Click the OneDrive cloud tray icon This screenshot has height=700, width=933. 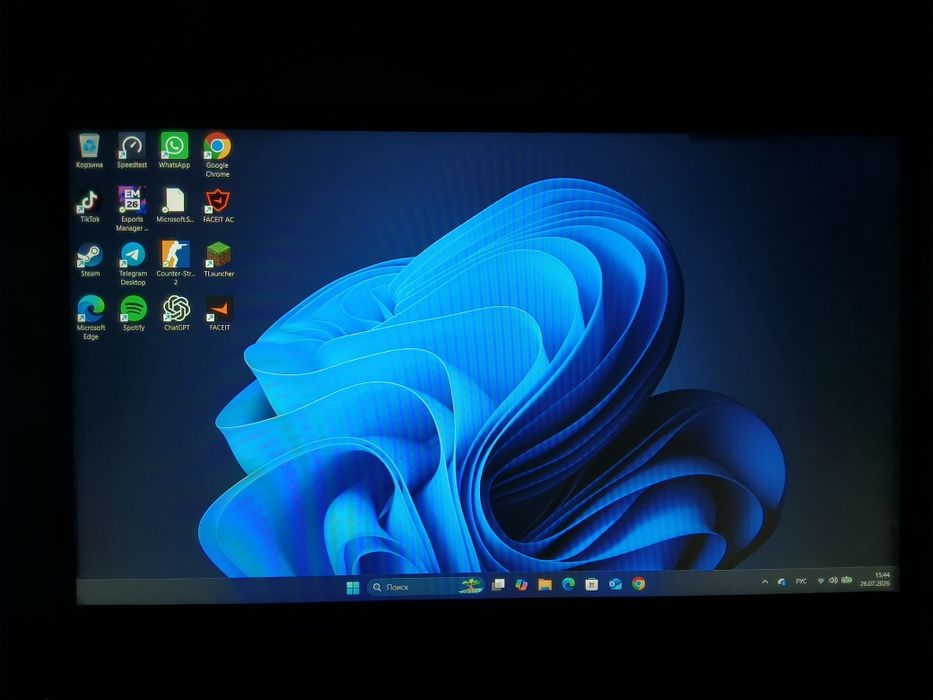[782, 582]
